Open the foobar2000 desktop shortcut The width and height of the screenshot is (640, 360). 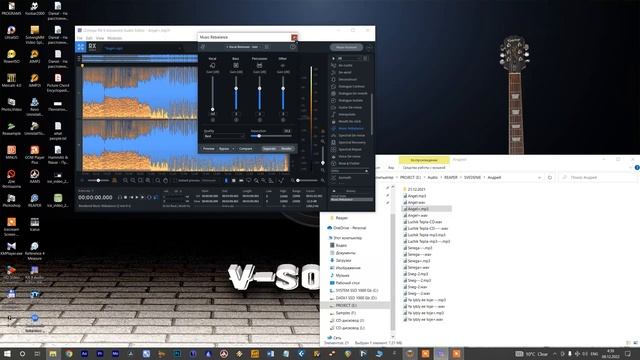[x=34, y=8]
